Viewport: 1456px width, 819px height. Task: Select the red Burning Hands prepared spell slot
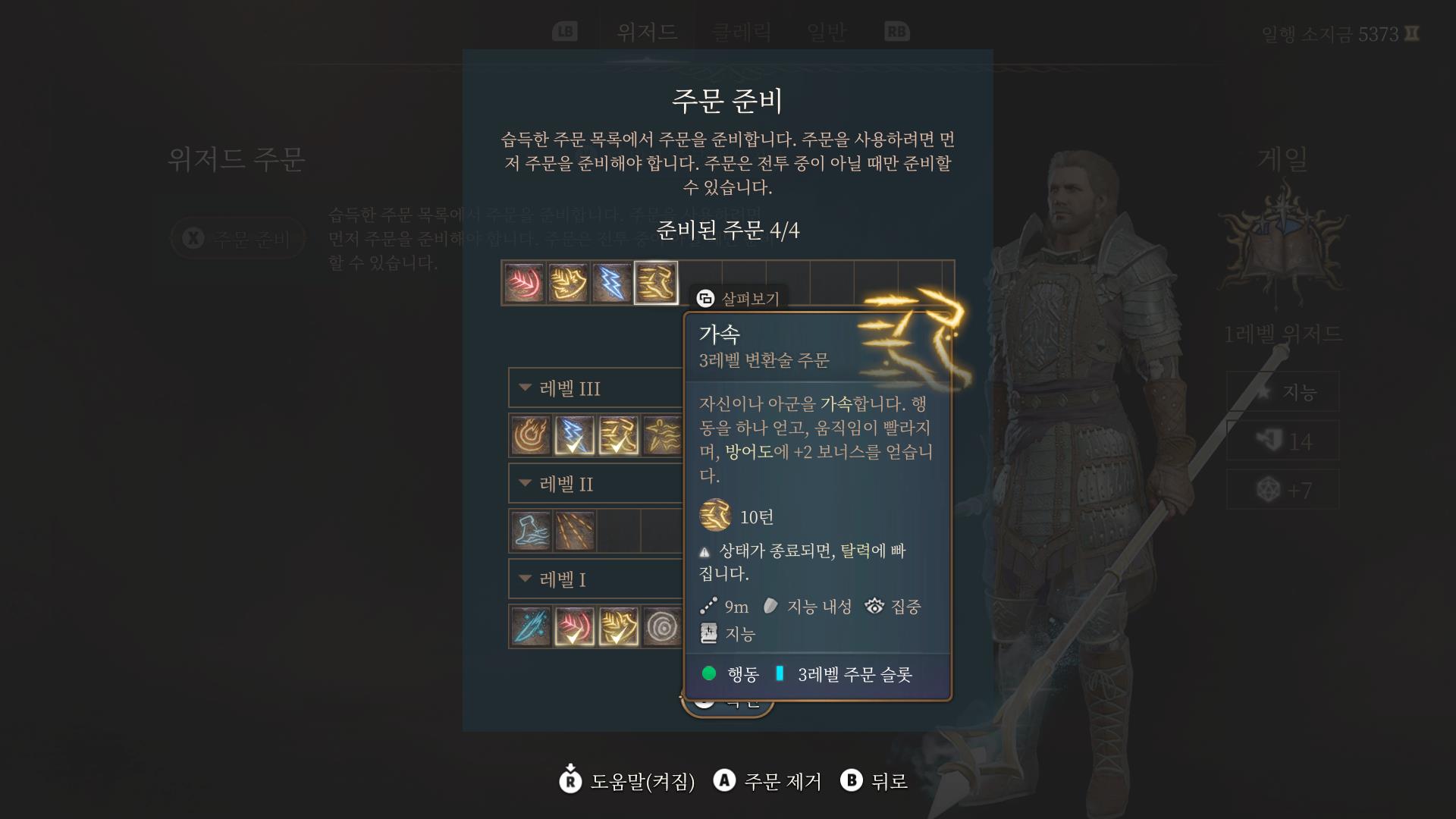click(524, 283)
